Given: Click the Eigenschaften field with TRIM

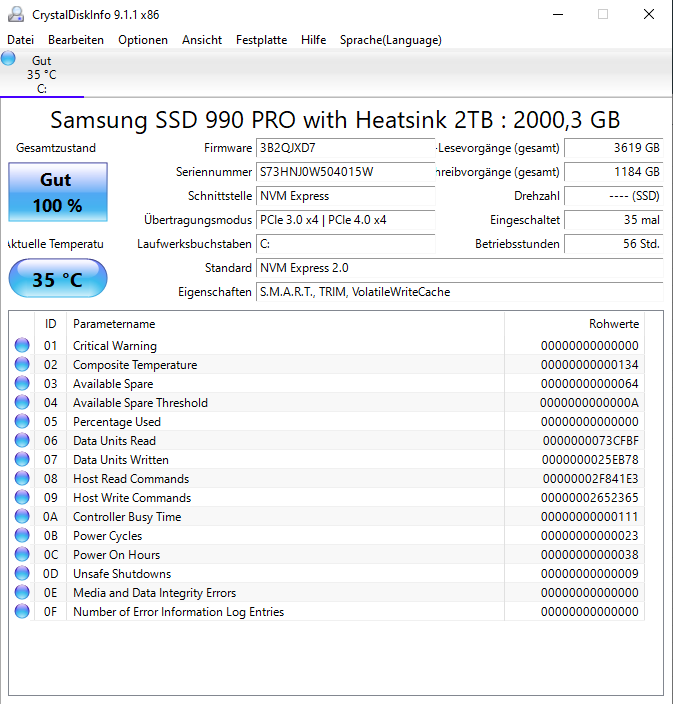Looking at the screenshot, I should [460, 292].
